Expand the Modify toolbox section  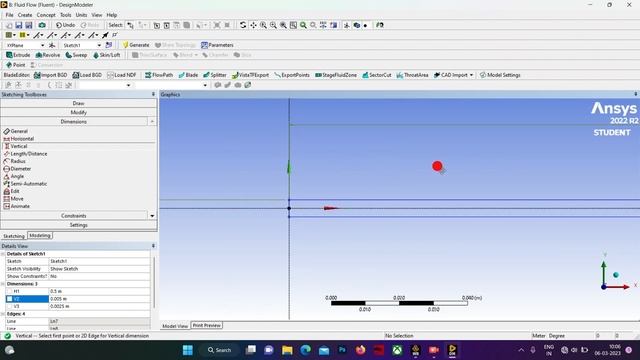(x=78, y=112)
